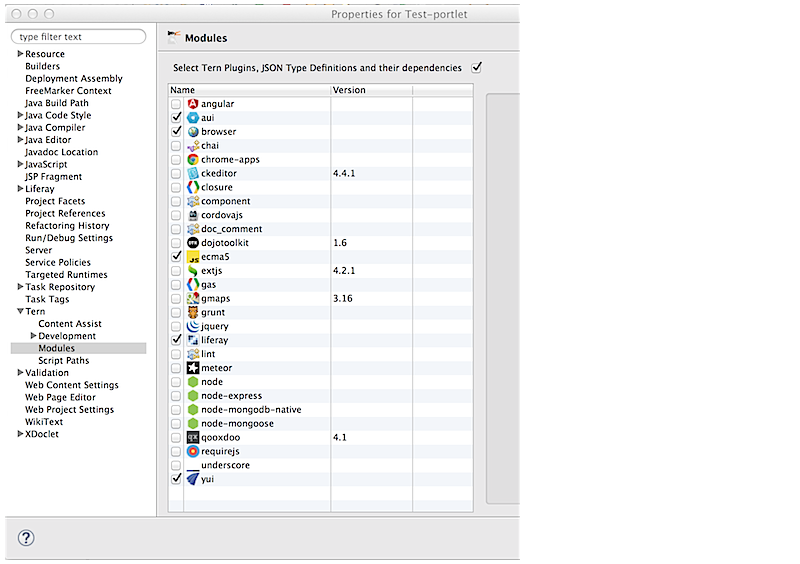Click the meteor star icon

pos(193,368)
